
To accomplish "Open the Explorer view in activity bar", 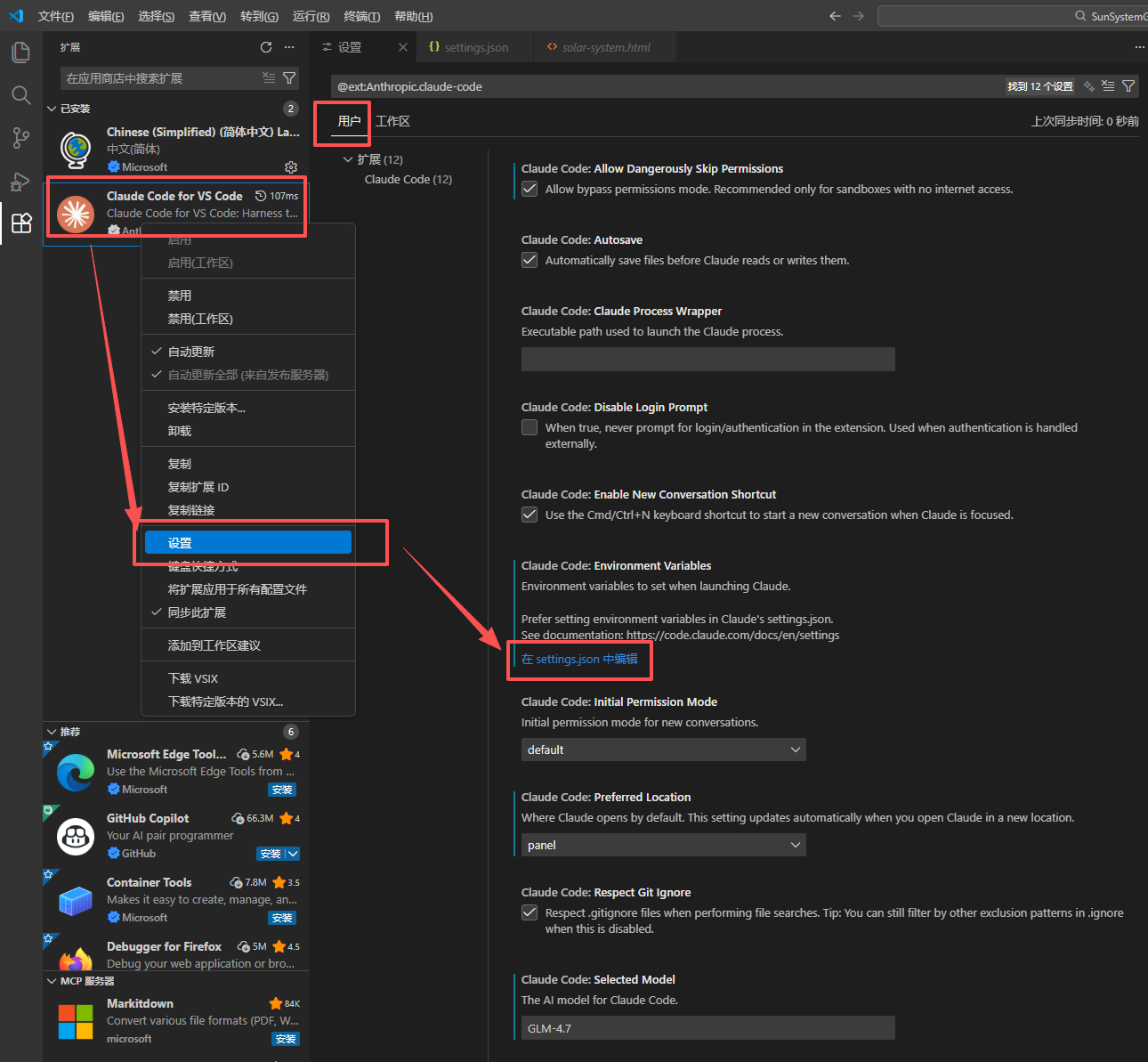I will [20, 53].
